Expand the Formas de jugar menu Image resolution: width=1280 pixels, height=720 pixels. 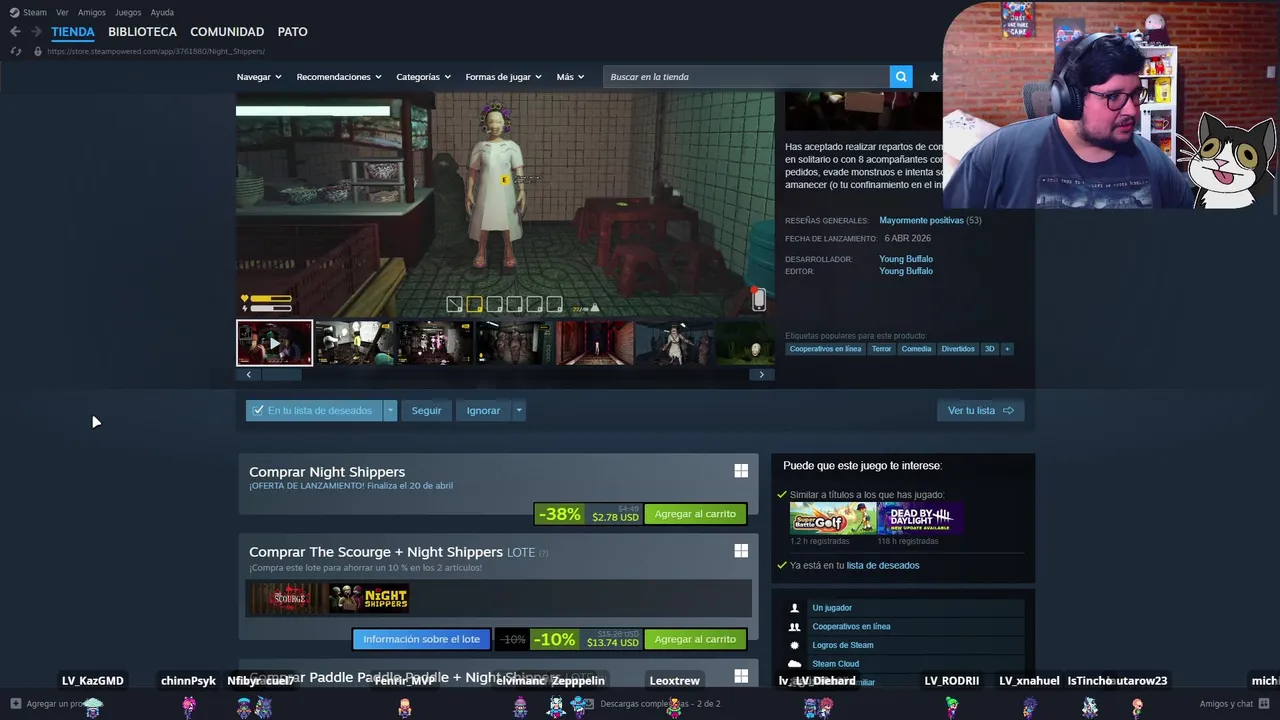click(503, 77)
